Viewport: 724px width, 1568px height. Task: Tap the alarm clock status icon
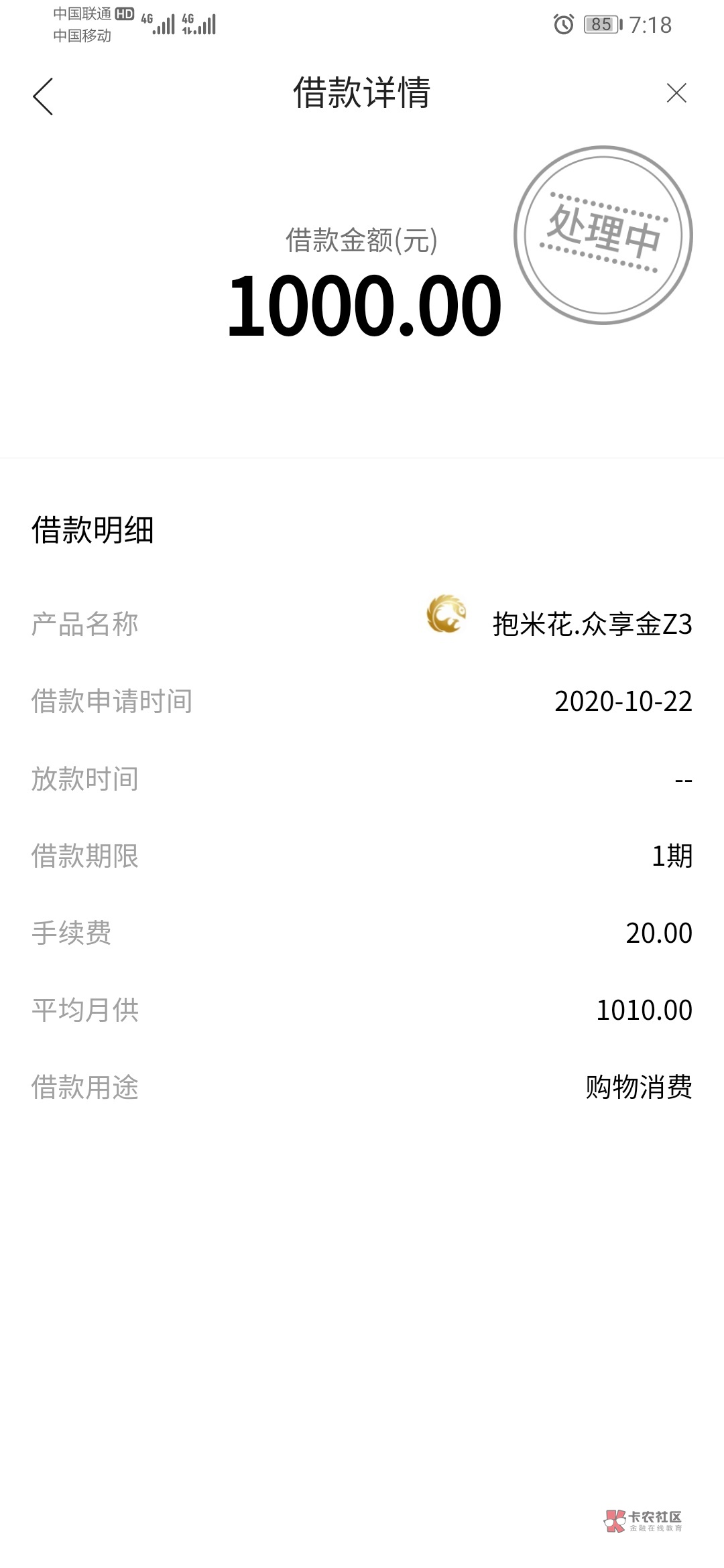point(563,25)
